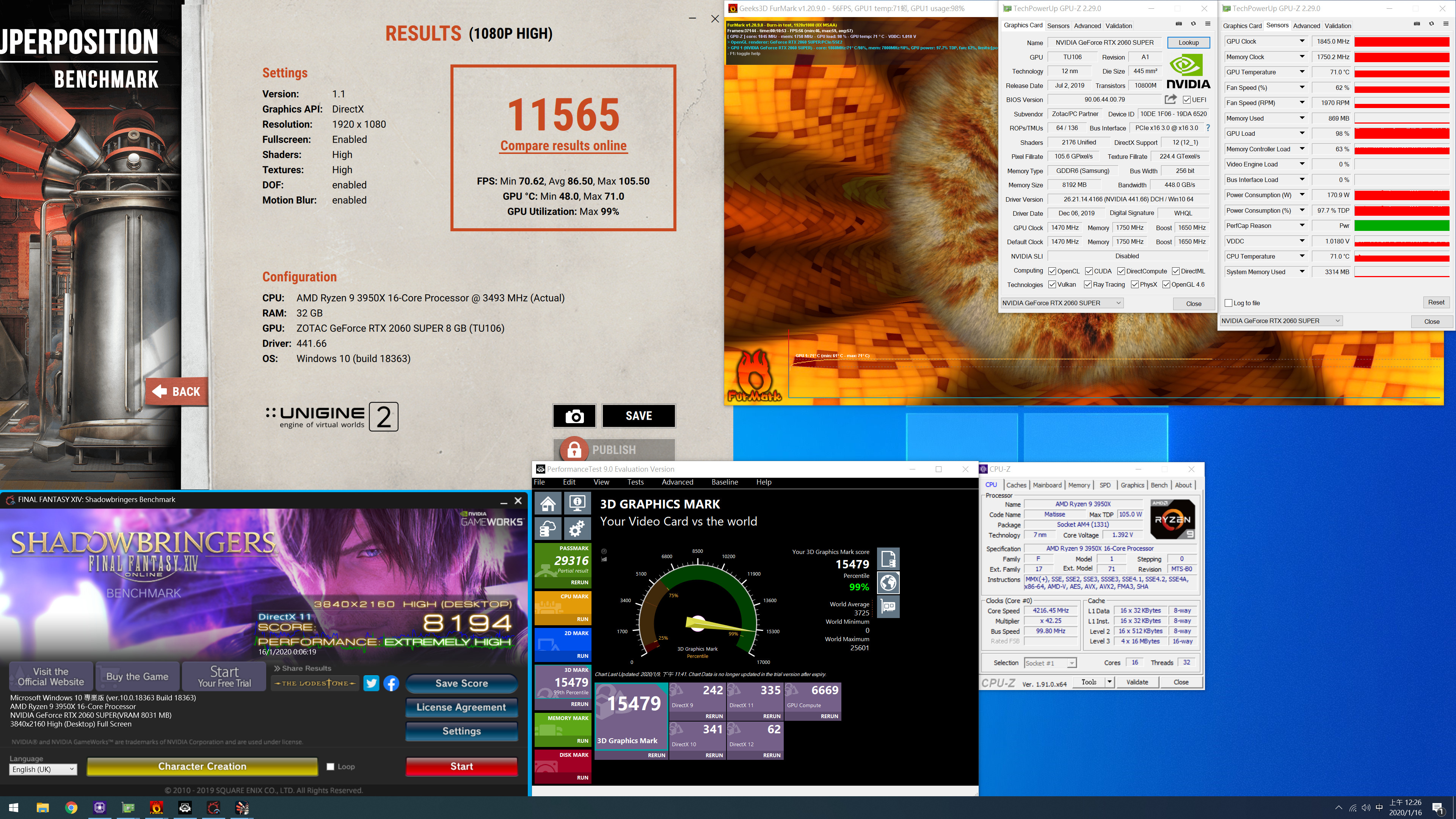The height and width of the screenshot is (819, 1456).
Task: Share FFXIV score on Facebook icon
Action: 391,683
